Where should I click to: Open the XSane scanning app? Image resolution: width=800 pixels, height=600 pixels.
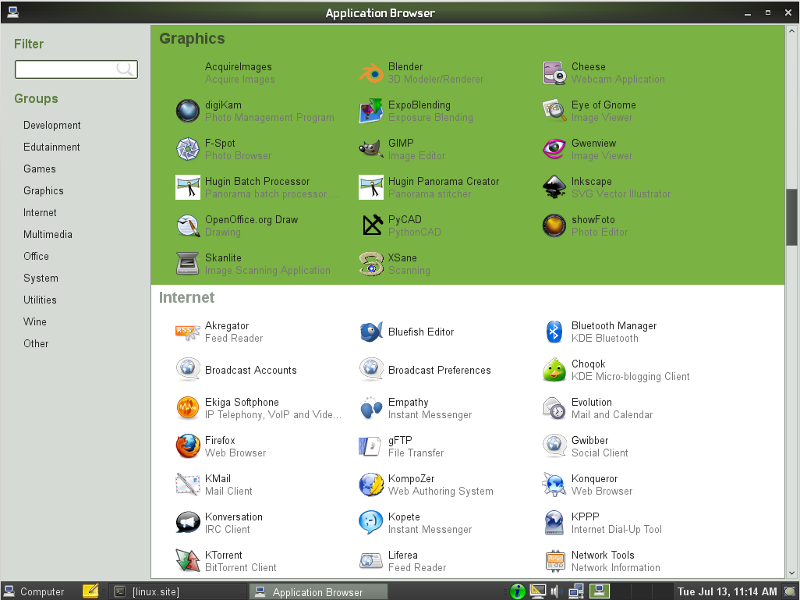point(372,264)
